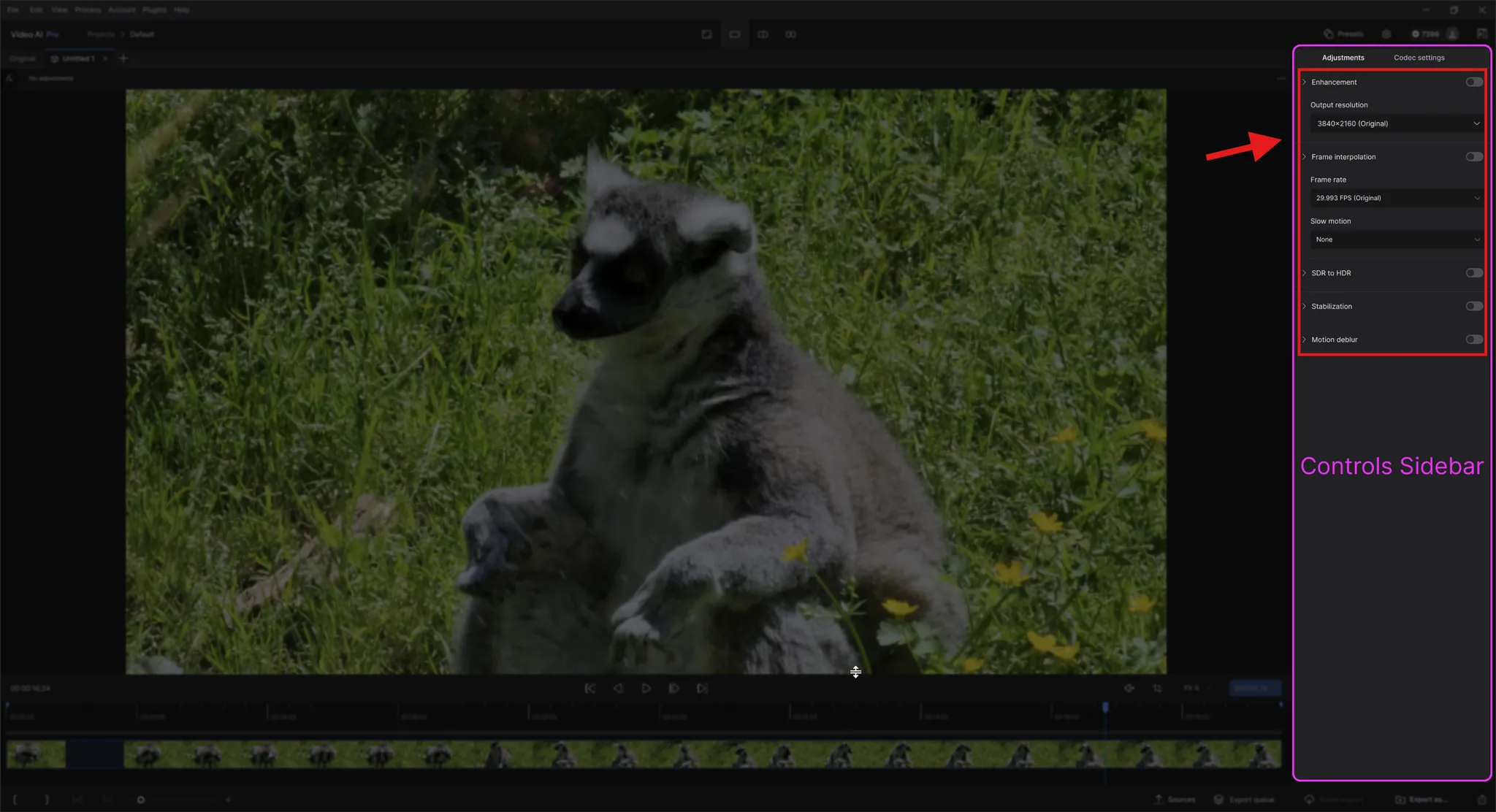Select side-by-side comparison view icon
Viewport: 1496px width, 812px height.
(x=790, y=34)
